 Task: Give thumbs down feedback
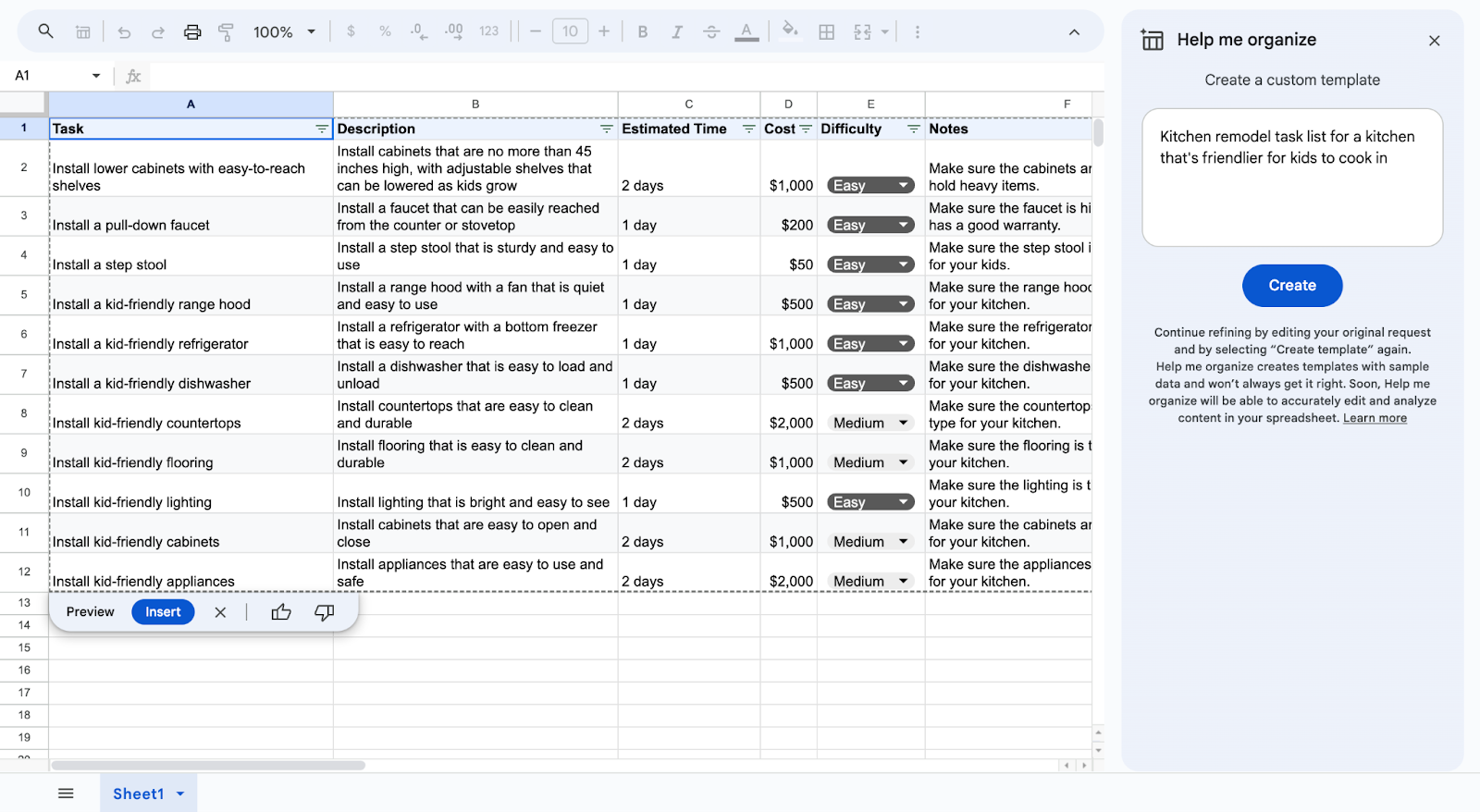pos(325,612)
